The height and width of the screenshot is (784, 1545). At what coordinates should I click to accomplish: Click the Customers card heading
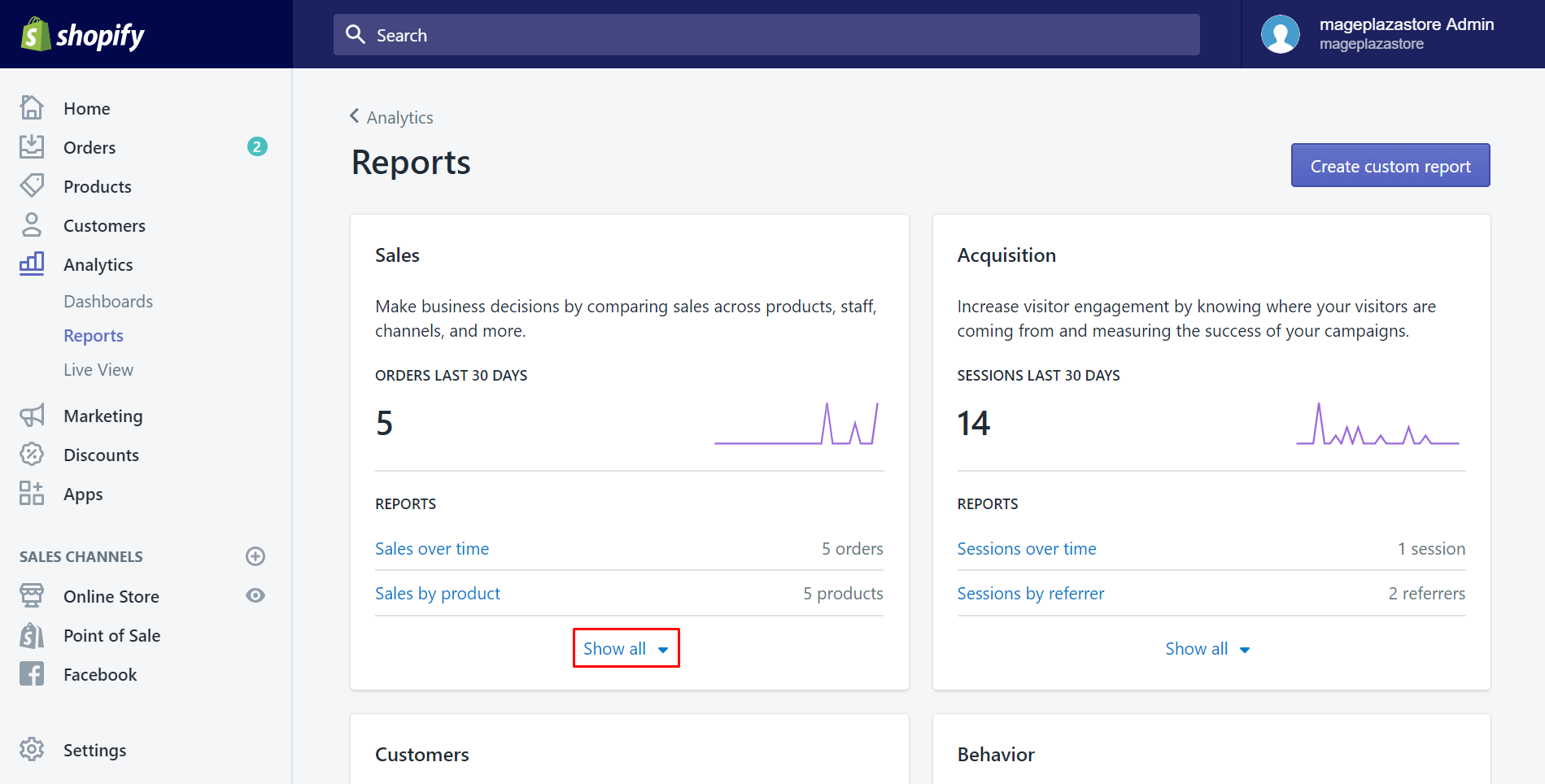point(422,754)
